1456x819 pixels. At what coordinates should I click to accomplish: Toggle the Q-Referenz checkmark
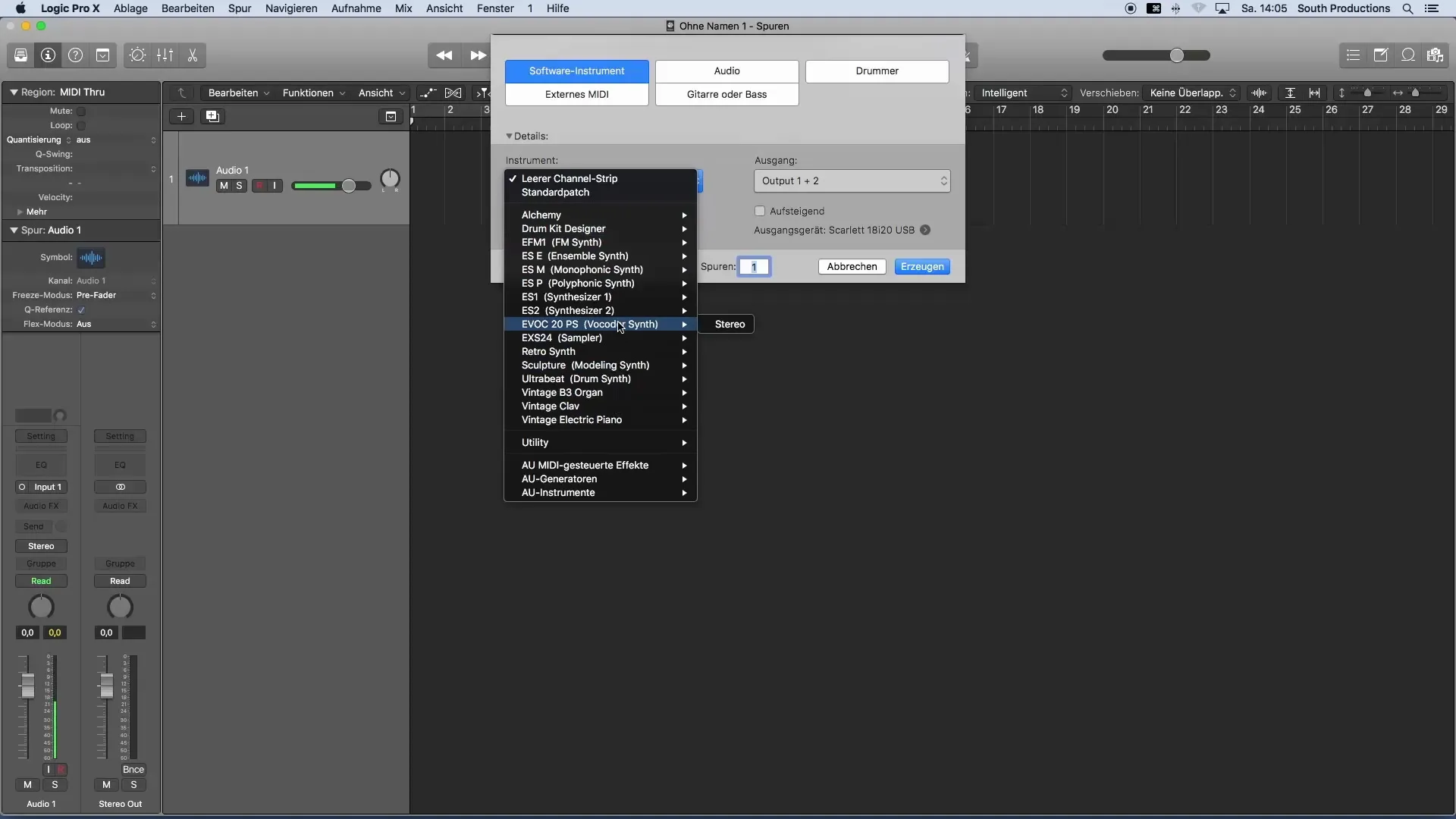click(81, 310)
